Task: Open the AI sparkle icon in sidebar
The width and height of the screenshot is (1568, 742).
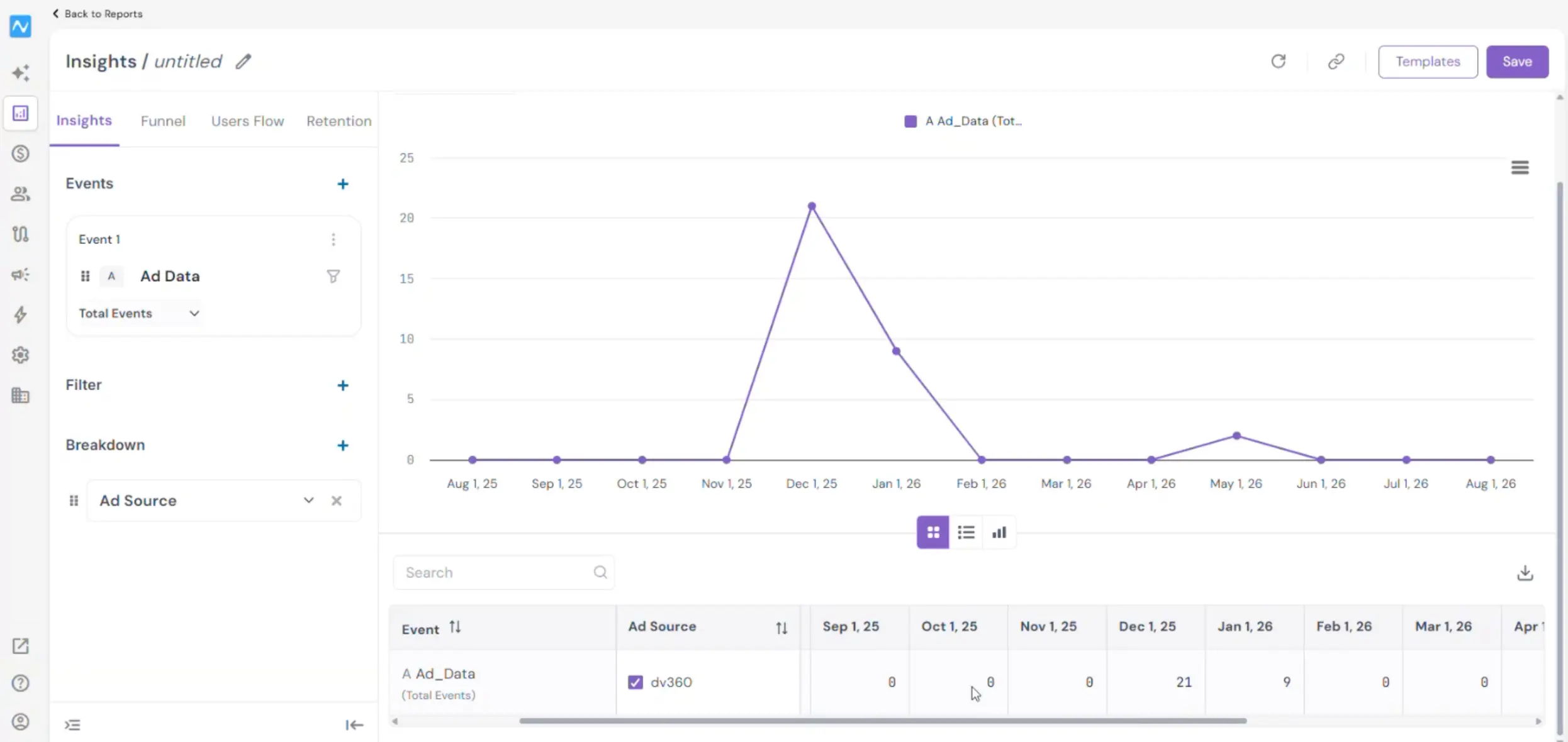Action: [21, 73]
